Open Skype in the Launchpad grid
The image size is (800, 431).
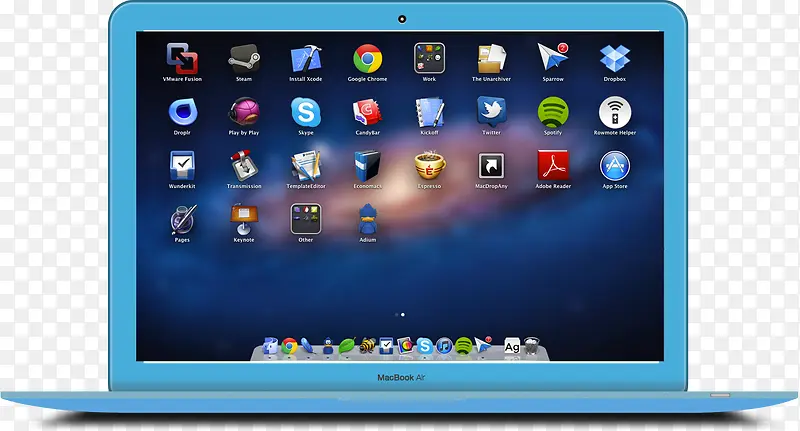pyautogui.click(x=306, y=112)
